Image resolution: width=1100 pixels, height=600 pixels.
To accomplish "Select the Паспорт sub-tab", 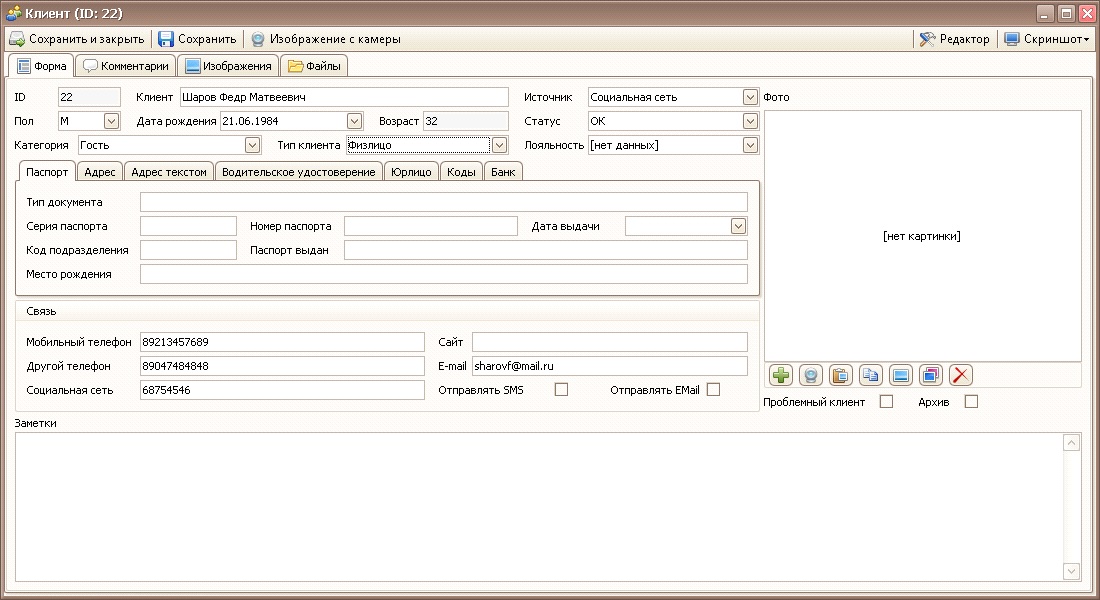I will [x=47, y=172].
